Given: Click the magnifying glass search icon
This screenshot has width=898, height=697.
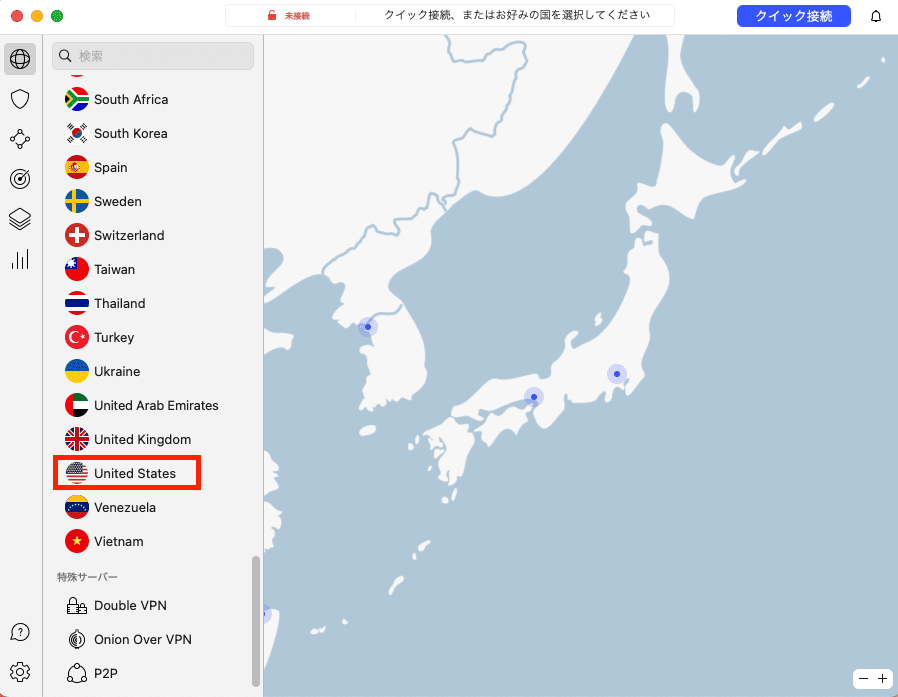Looking at the screenshot, I should pos(65,56).
